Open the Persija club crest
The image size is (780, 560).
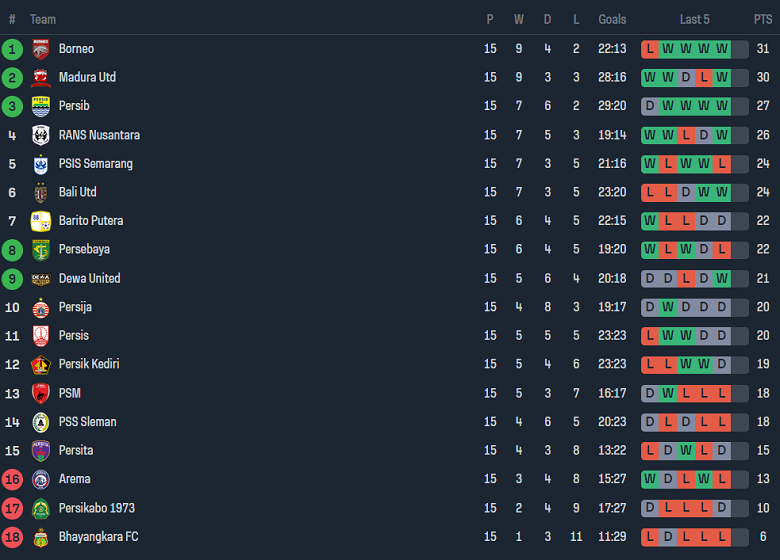click(x=41, y=307)
